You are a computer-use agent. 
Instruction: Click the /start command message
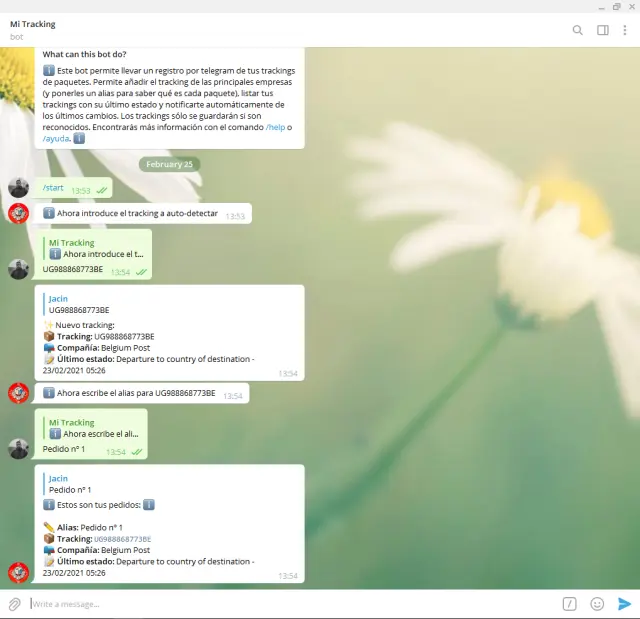click(52, 188)
